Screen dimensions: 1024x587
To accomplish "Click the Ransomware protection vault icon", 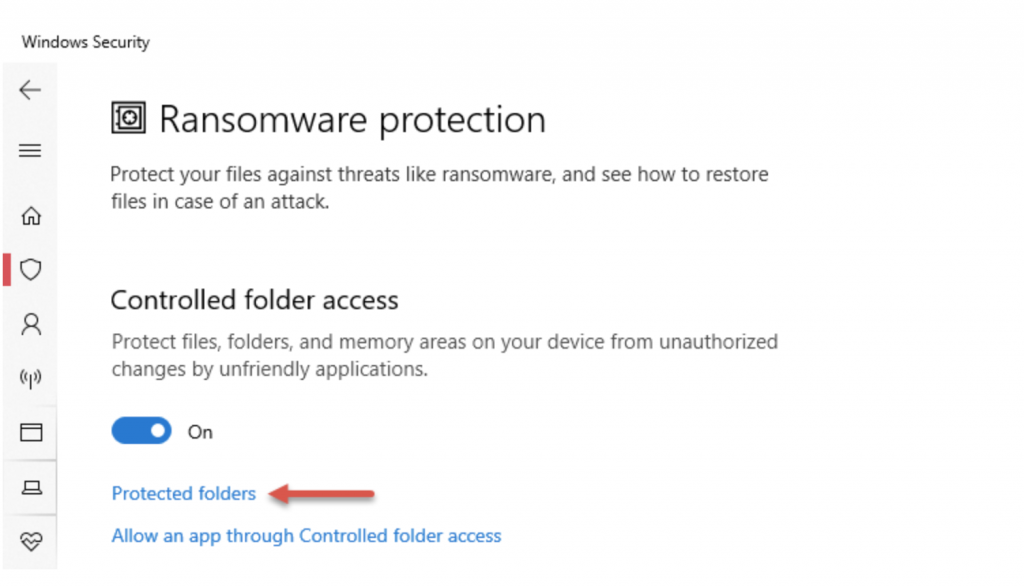I will pos(128,119).
